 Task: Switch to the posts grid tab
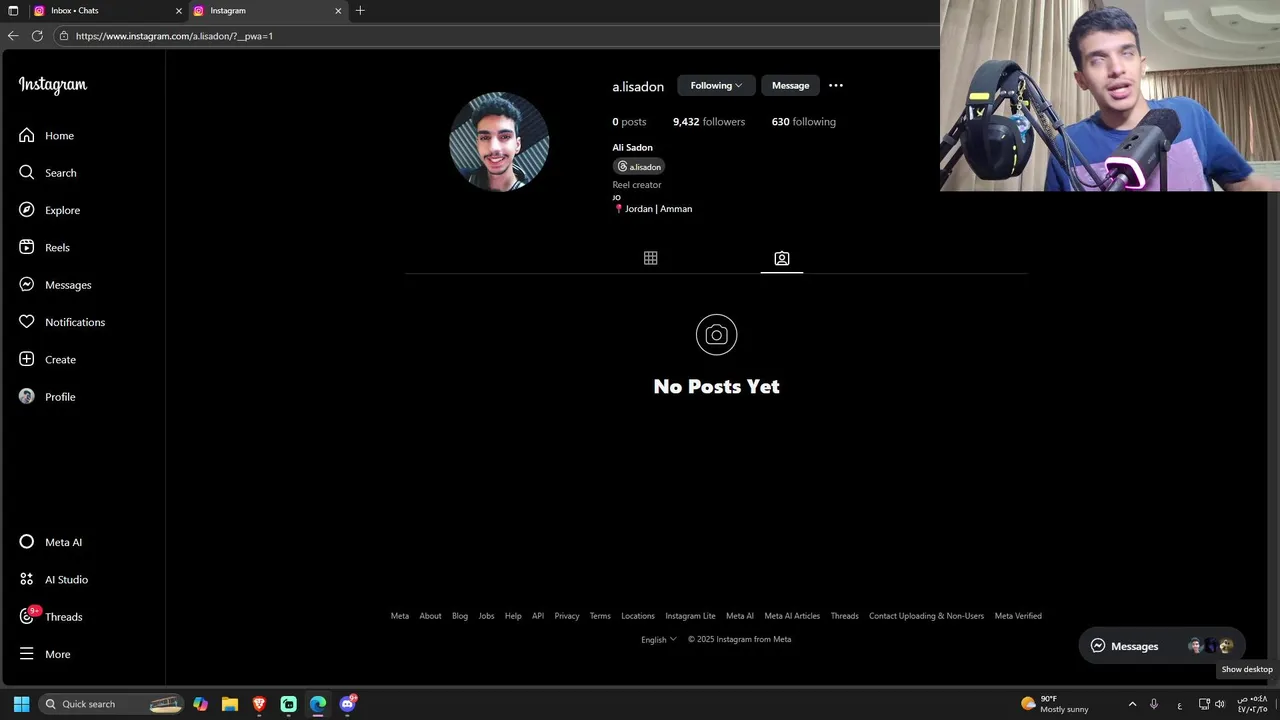pyautogui.click(x=651, y=258)
